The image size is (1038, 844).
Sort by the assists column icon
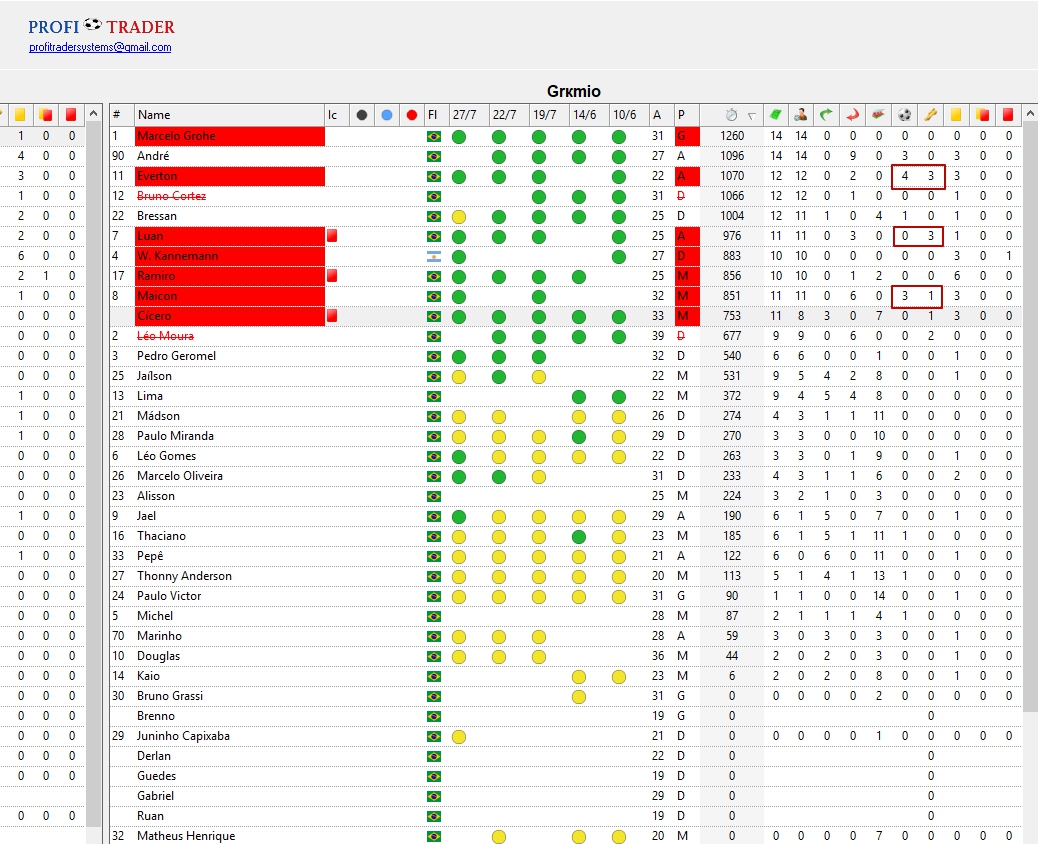930,115
